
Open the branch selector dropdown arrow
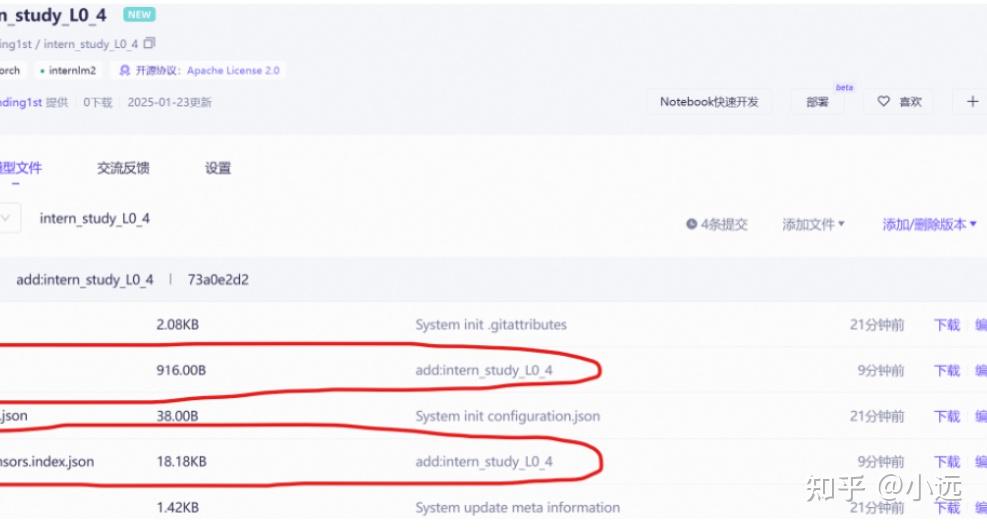[x=8, y=219]
